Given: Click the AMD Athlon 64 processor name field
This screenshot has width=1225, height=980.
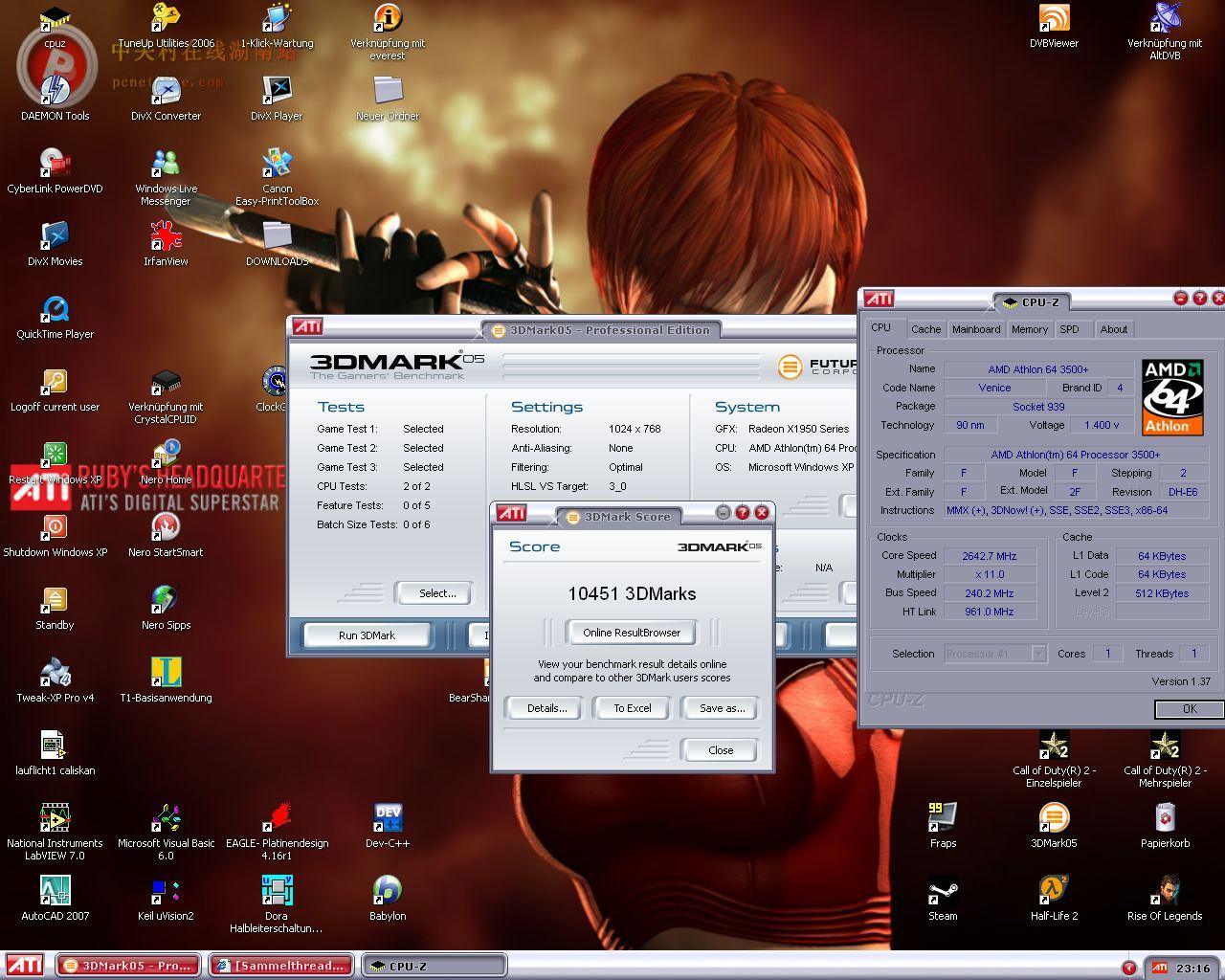Looking at the screenshot, I should [x=1038, y=369].
